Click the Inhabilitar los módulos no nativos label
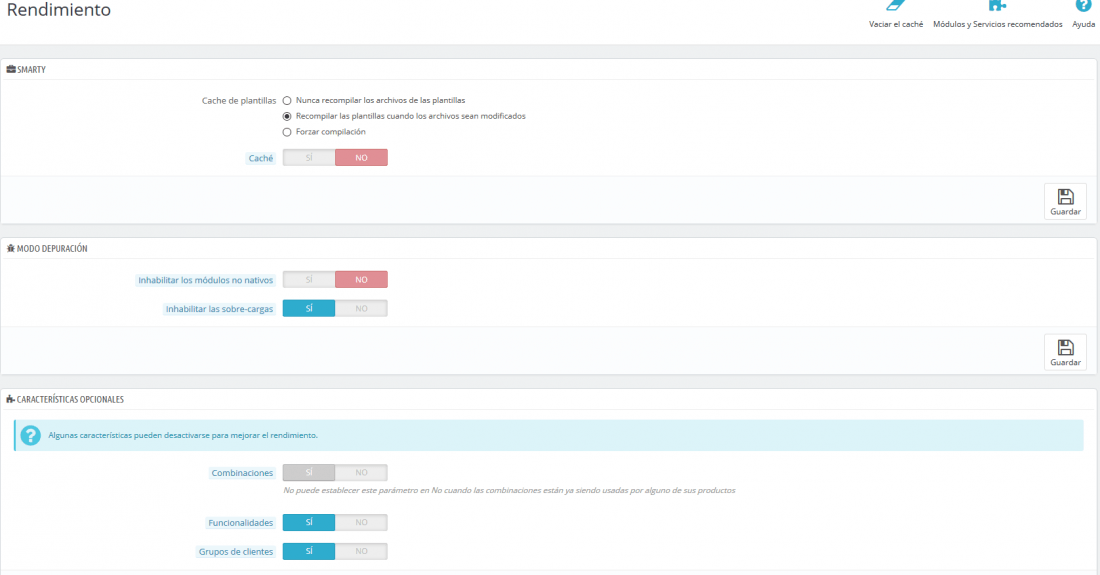Screen dimensions: 1100x575 coord(206,280)
